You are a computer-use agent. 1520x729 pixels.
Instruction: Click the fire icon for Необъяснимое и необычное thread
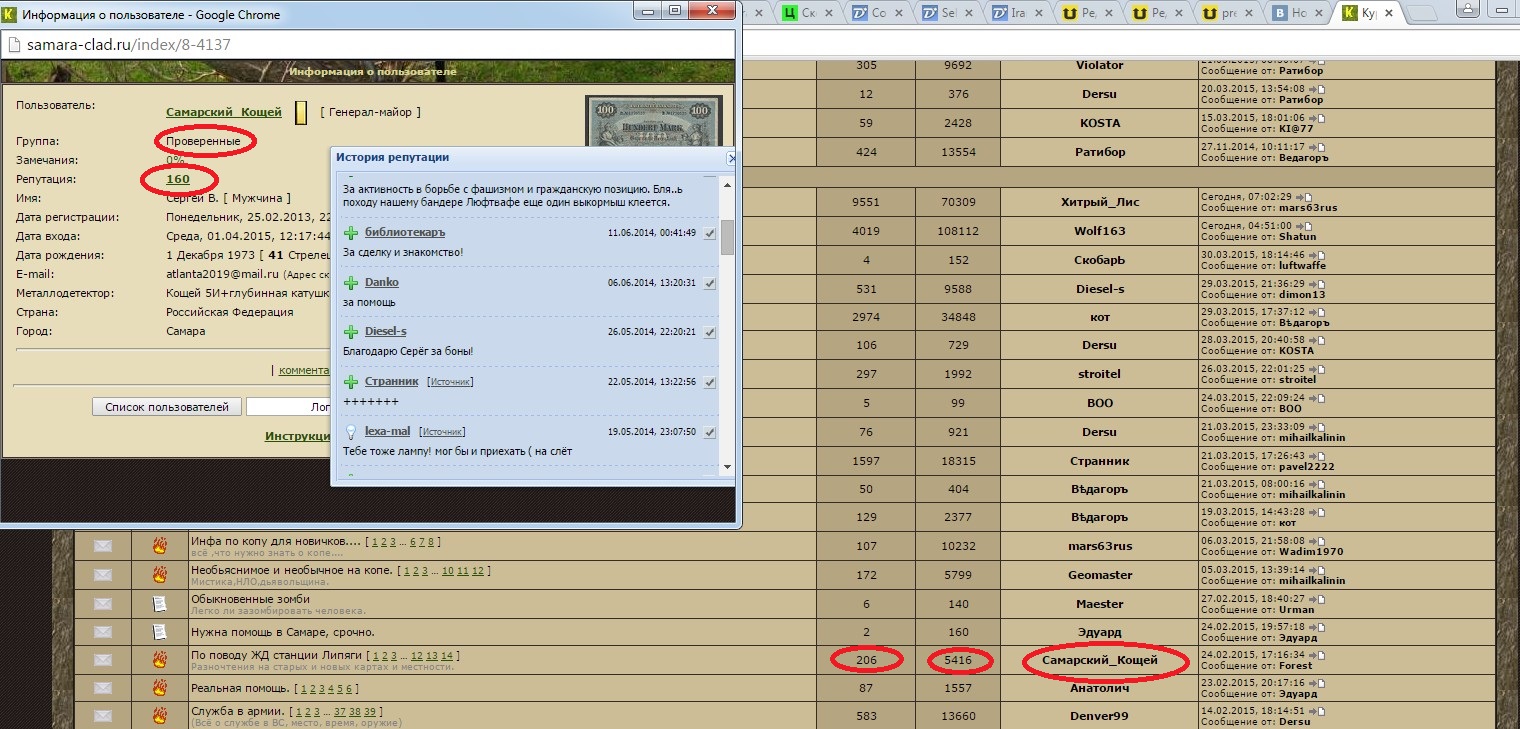[x=159, y=575]
